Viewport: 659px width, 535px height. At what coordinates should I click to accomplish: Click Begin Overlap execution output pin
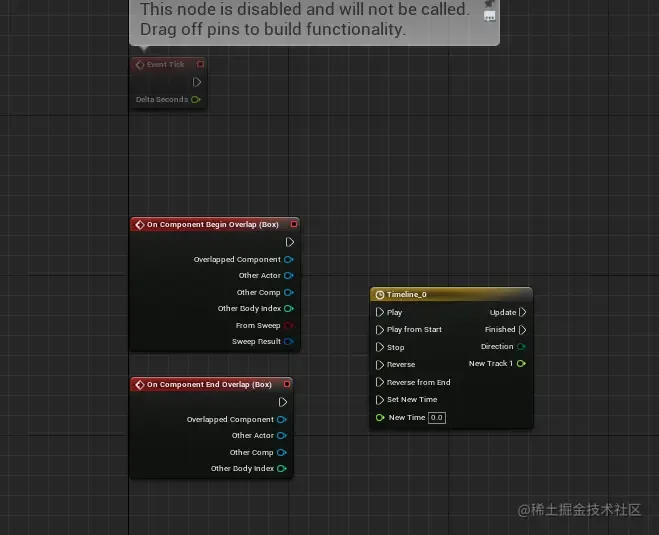point(290,242)
